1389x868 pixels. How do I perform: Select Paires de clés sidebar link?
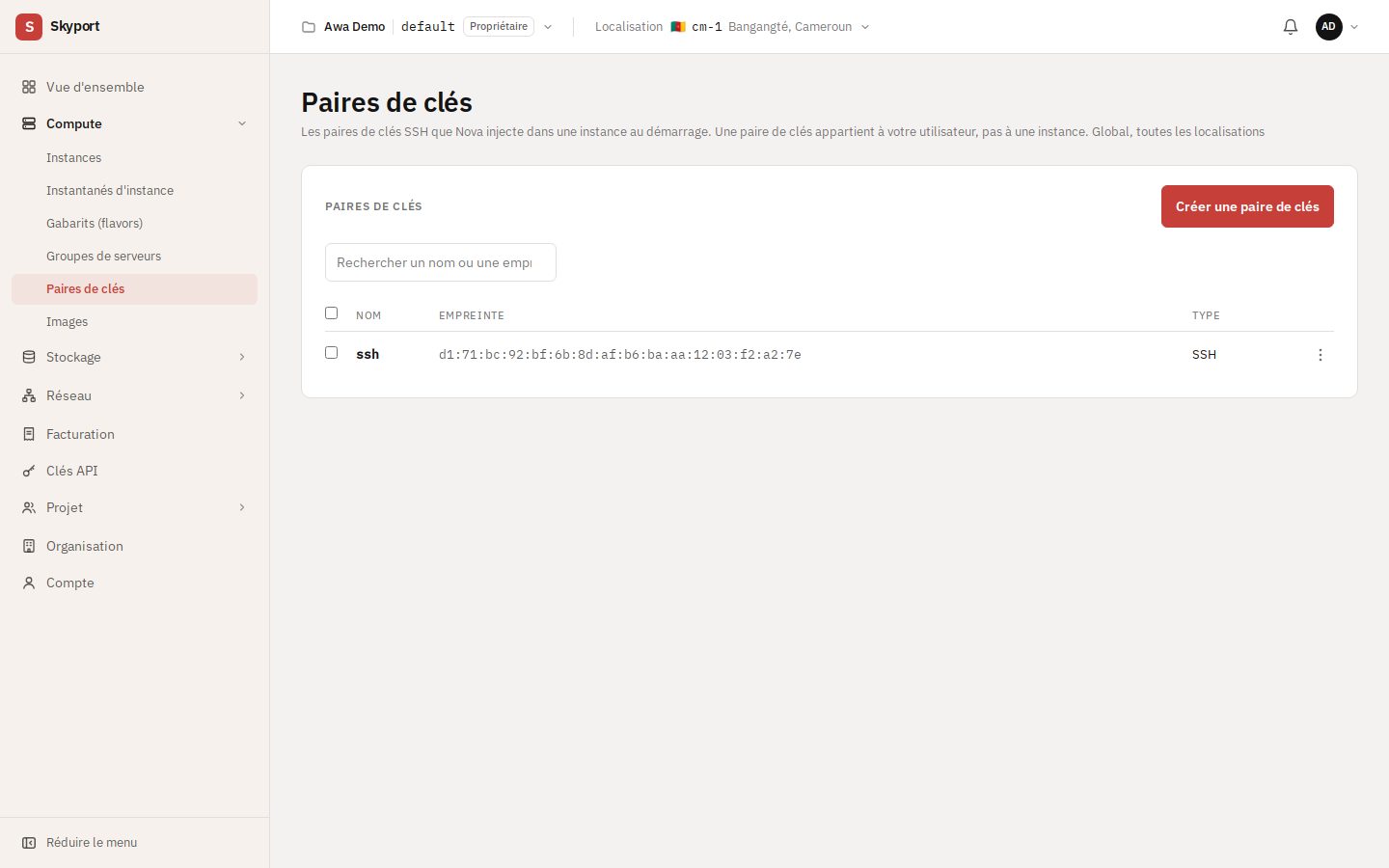coord(134,289)
